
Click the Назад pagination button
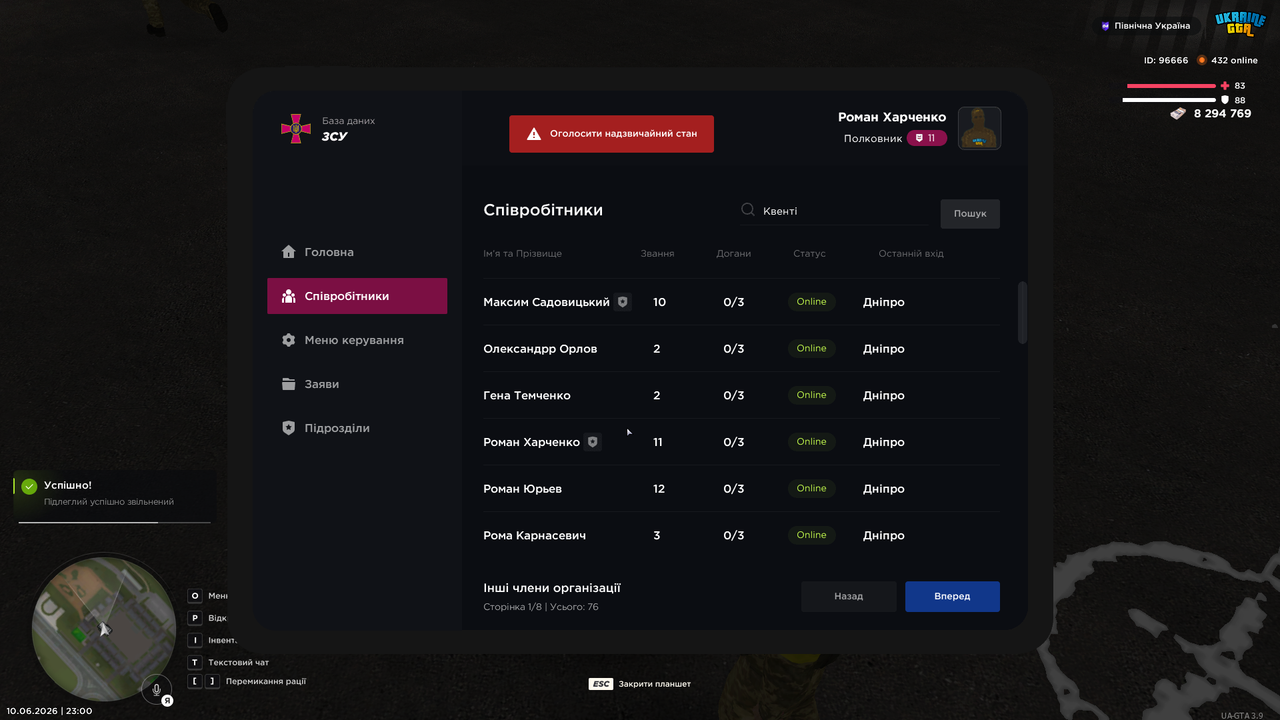point(849,596)
